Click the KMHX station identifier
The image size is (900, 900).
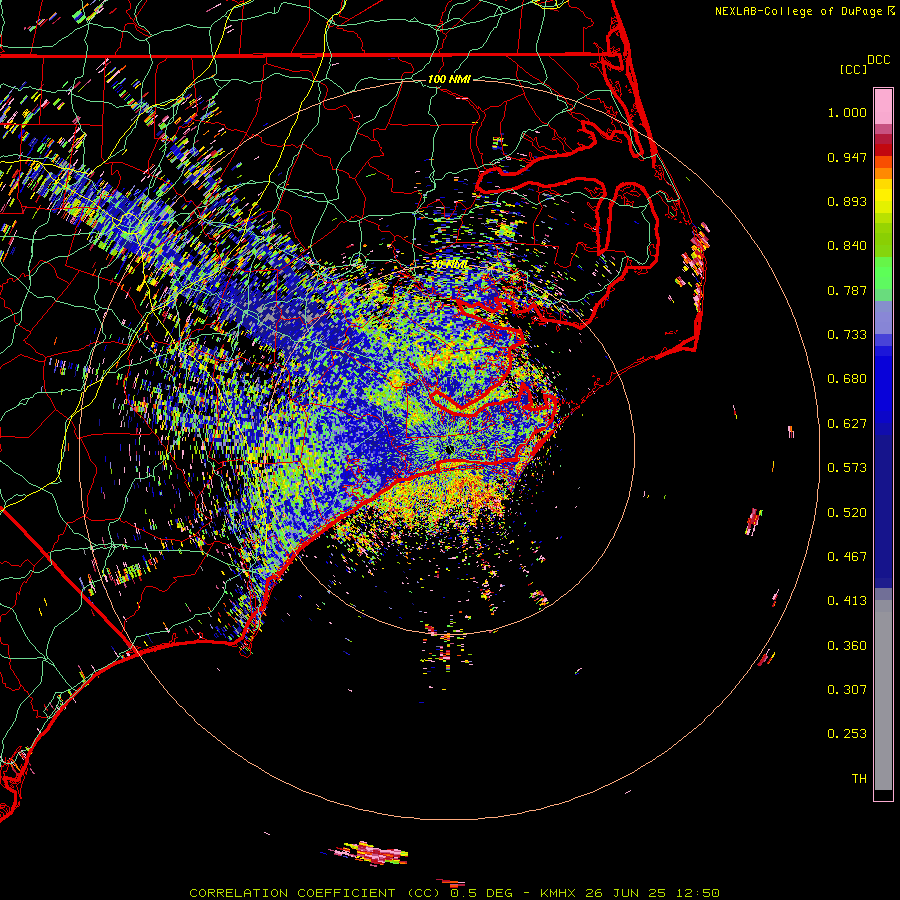coord(557,893)
